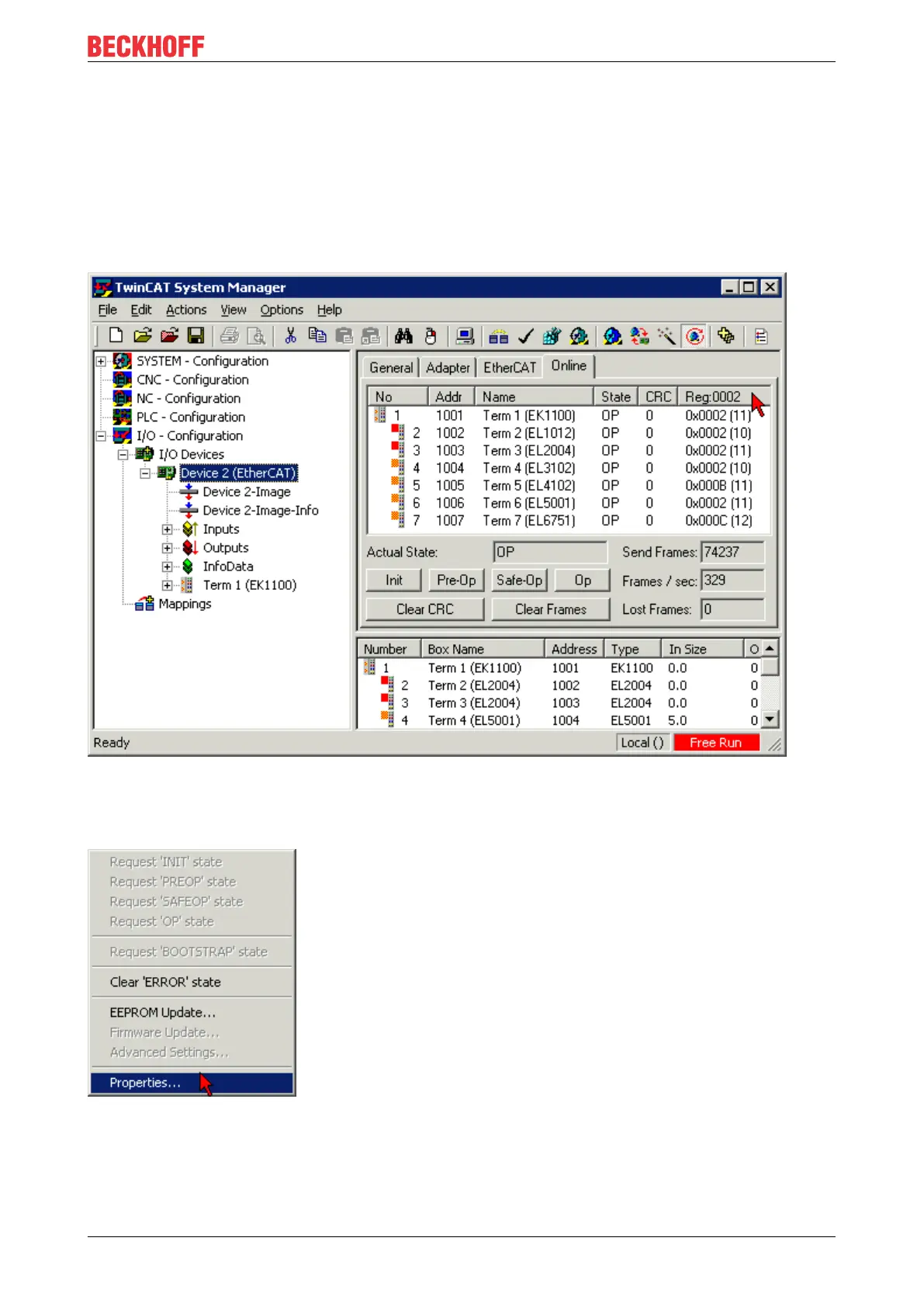Click the Print toolbar icon
This screenshot has width=924, height=1307.
(x=230, y=336)
